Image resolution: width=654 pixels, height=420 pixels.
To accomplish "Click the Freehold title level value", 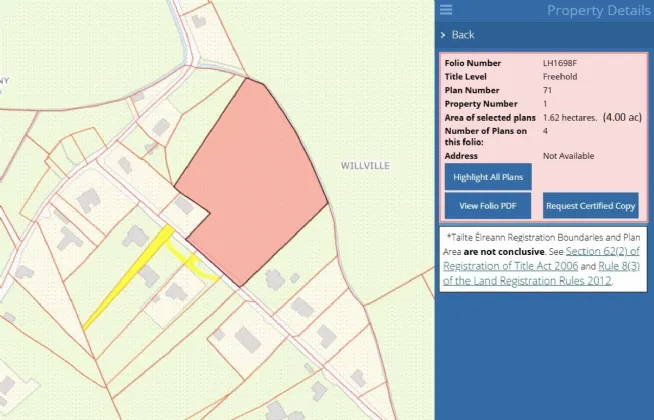I will (x=559, y=76).
